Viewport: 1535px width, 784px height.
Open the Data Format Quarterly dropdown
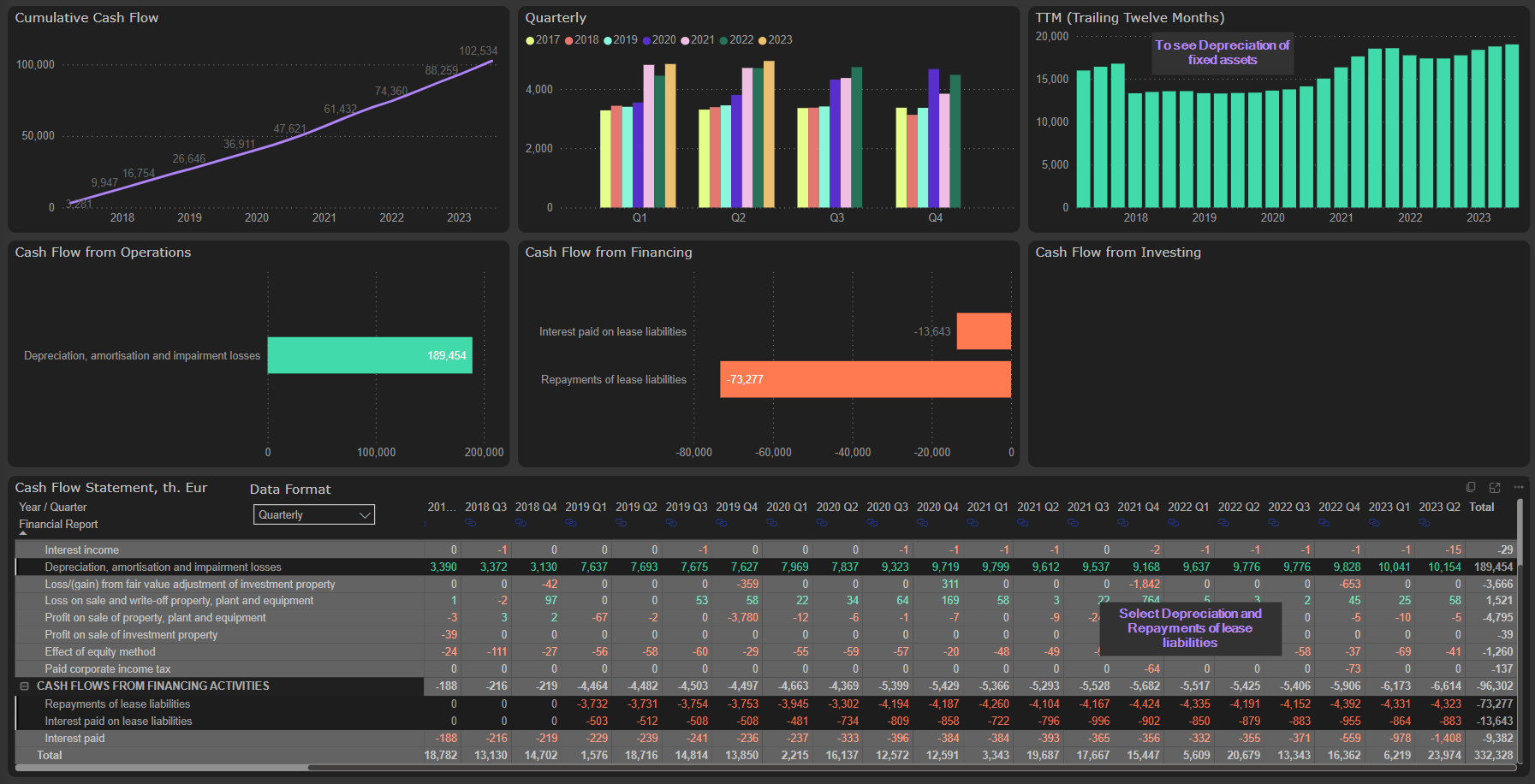pyautogui.click(x=314, y=514)
